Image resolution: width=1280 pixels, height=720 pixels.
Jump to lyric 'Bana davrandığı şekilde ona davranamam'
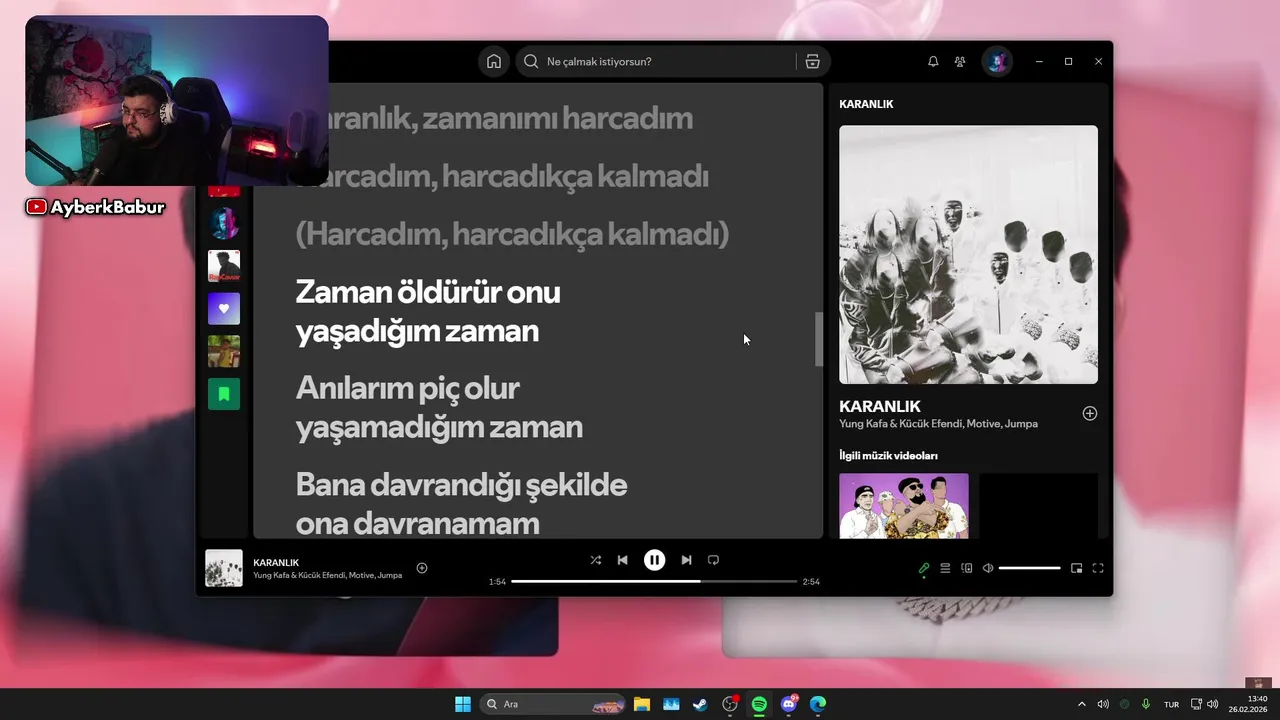click(461, 503)
